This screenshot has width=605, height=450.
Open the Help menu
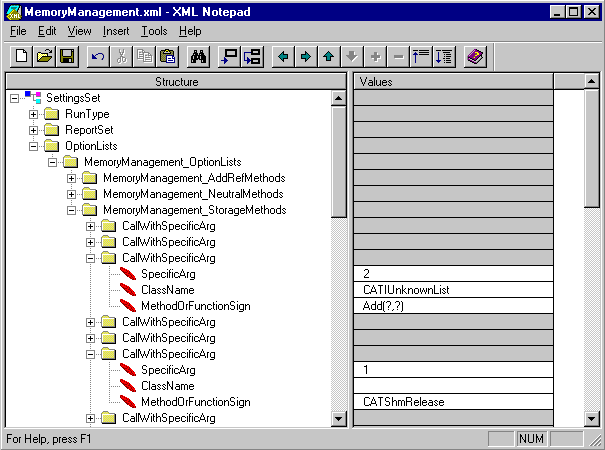tap(190, 31)
